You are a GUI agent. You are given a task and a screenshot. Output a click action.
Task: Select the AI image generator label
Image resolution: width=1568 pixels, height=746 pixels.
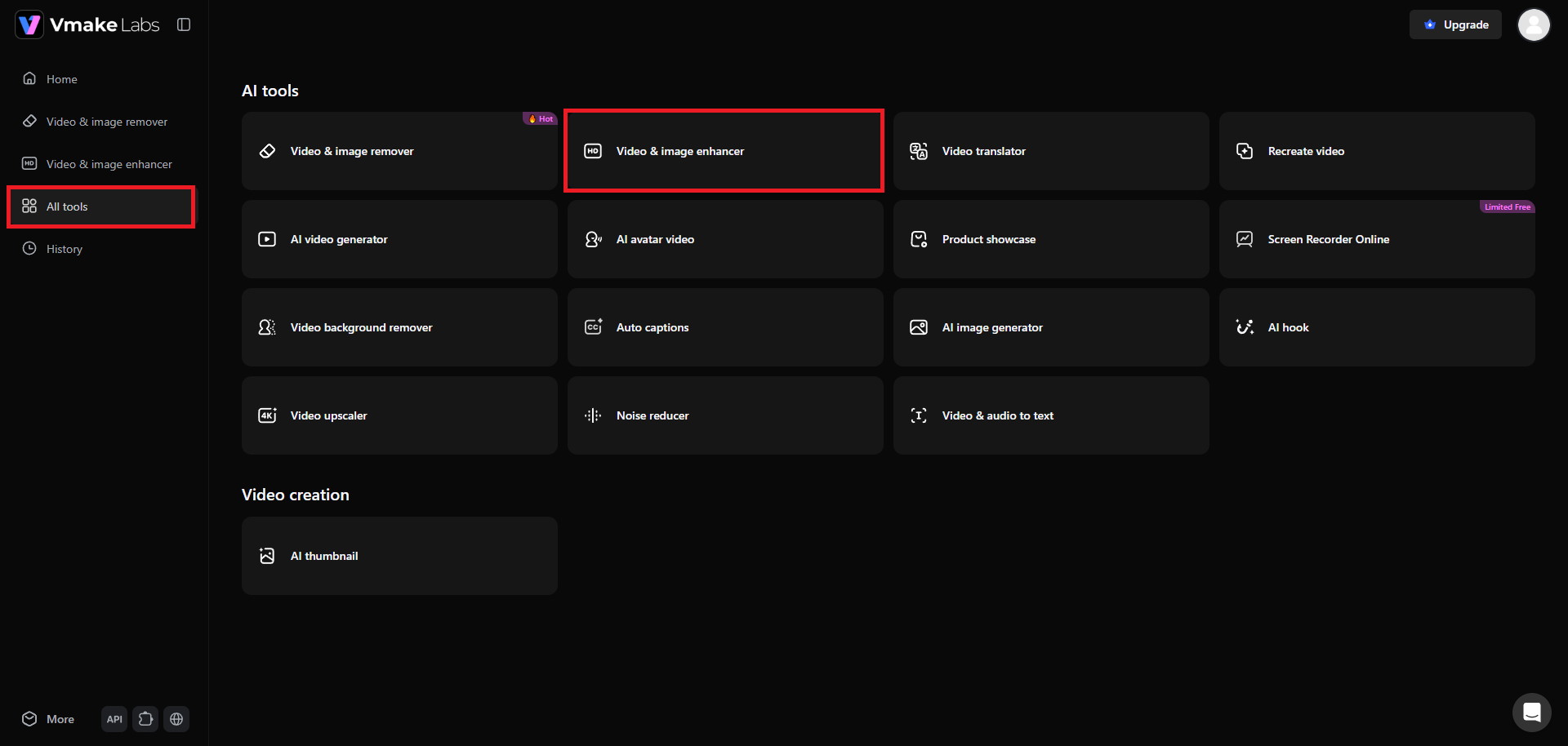992,327
